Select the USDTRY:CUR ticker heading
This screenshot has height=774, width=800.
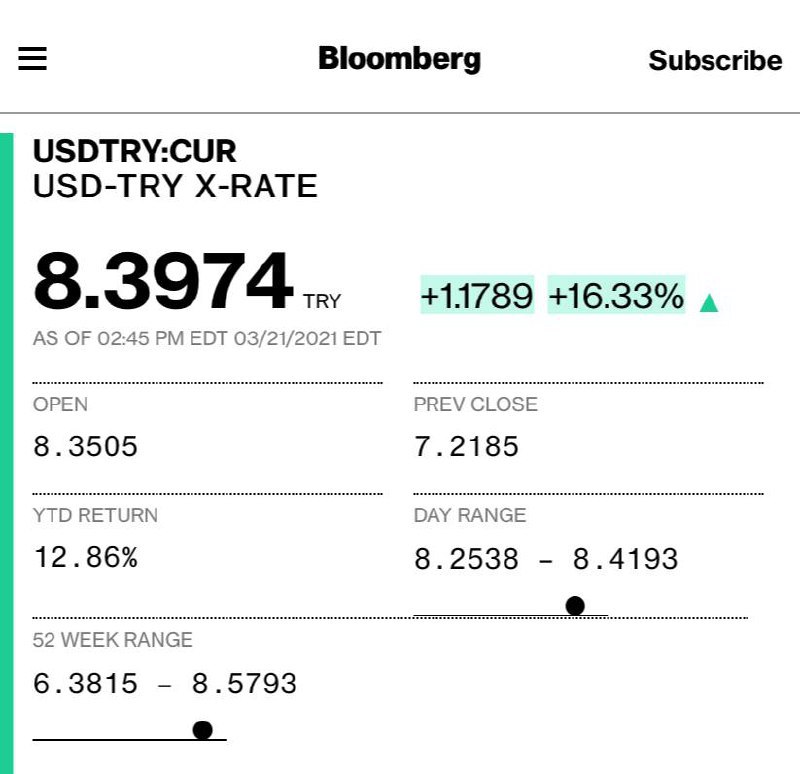(x=135, y=151)
